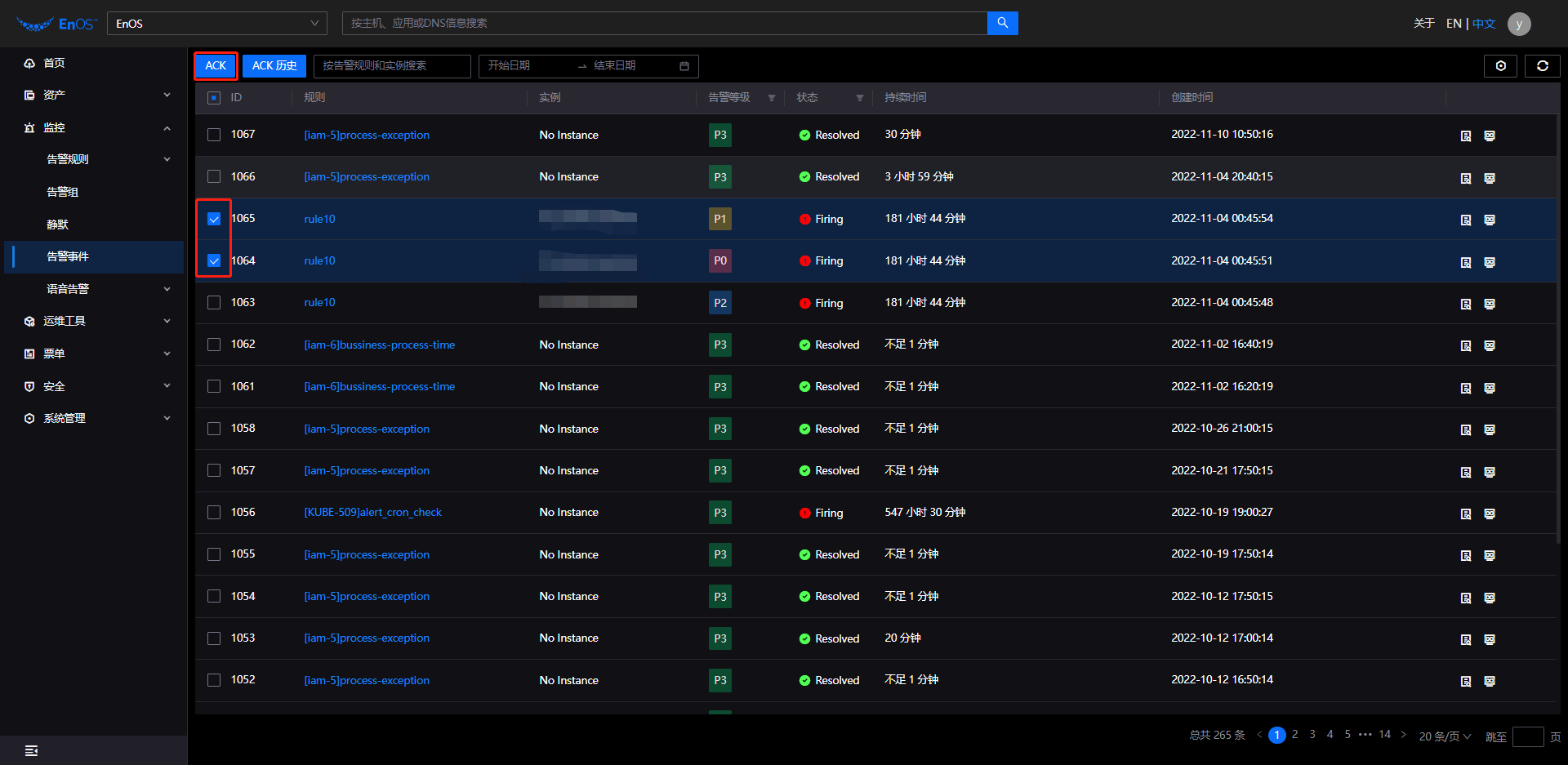Image resolution: width=1568 pixels, height=765 pixels.
Task: Open 告警组 in sidebar
Action: click(x=63, y=192)
